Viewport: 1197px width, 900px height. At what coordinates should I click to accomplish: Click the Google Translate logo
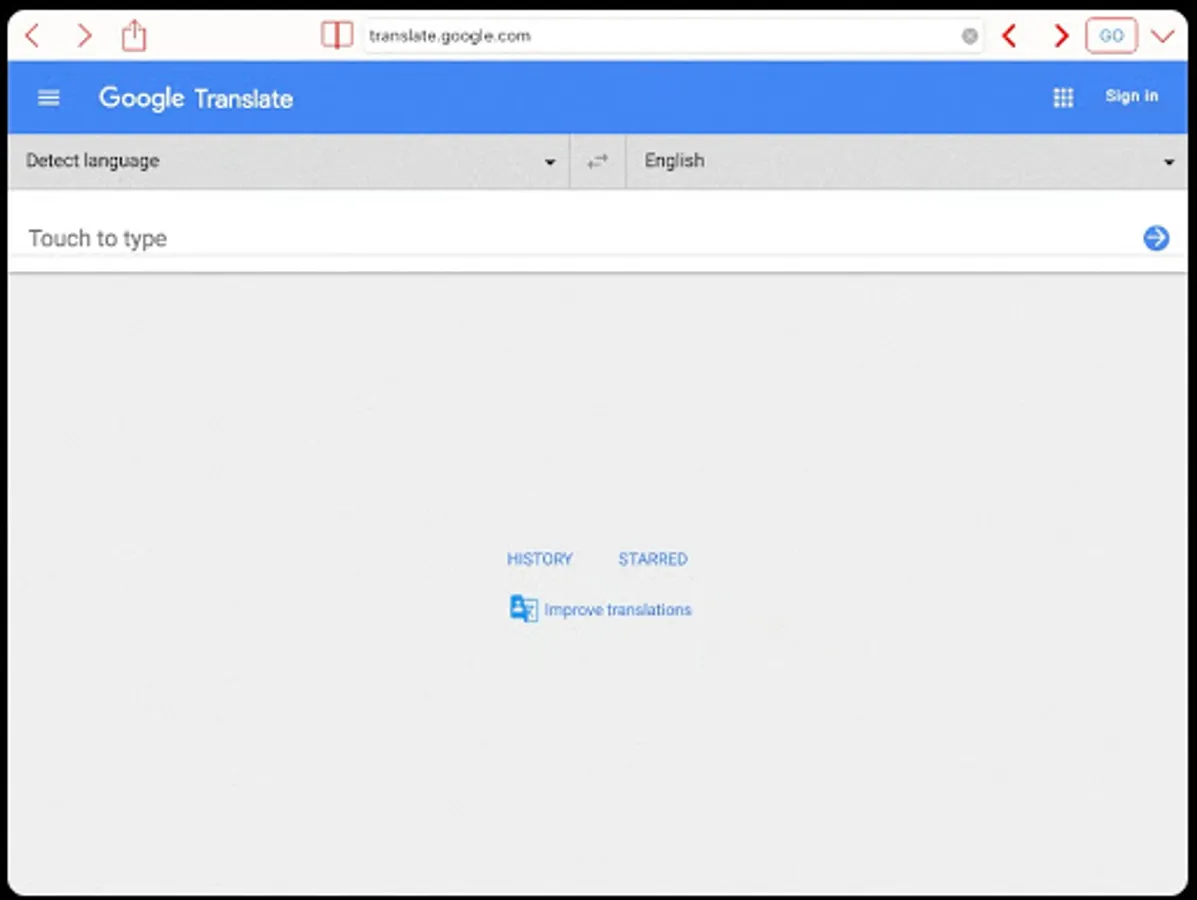pos(196,98)
